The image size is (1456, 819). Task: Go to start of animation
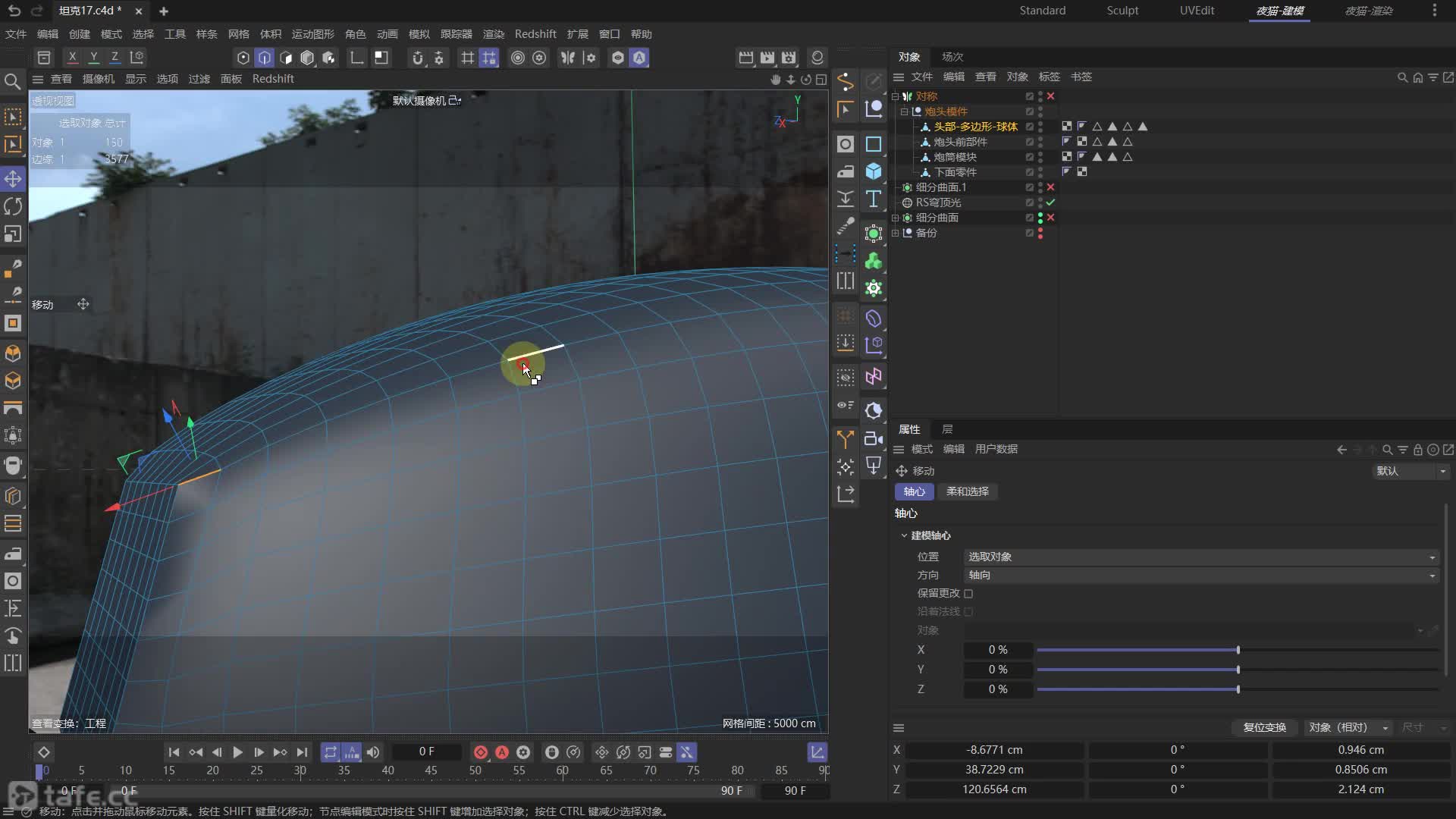(x=174, y=752)
